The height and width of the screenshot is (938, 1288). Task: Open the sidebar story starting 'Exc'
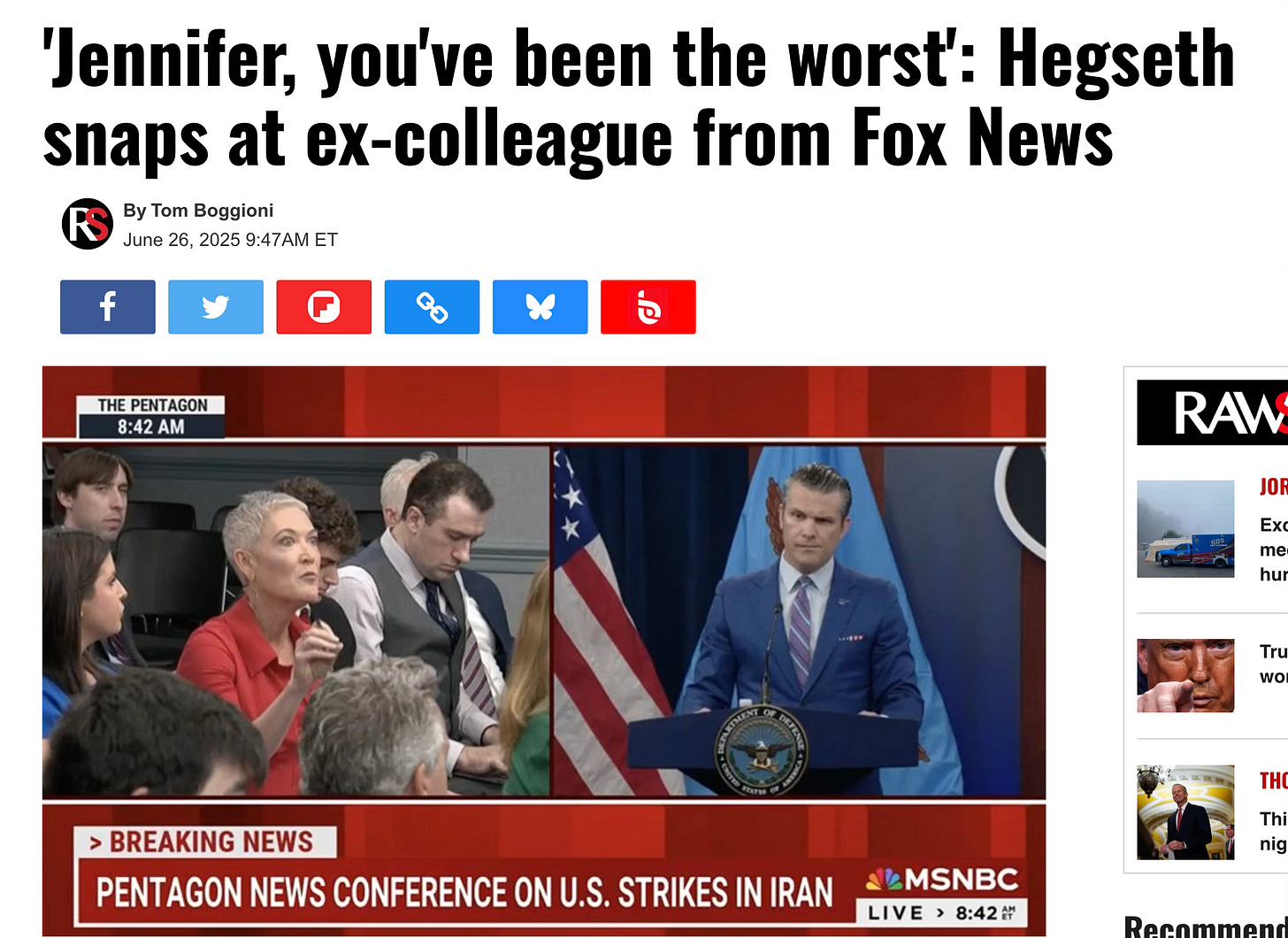1274,550
